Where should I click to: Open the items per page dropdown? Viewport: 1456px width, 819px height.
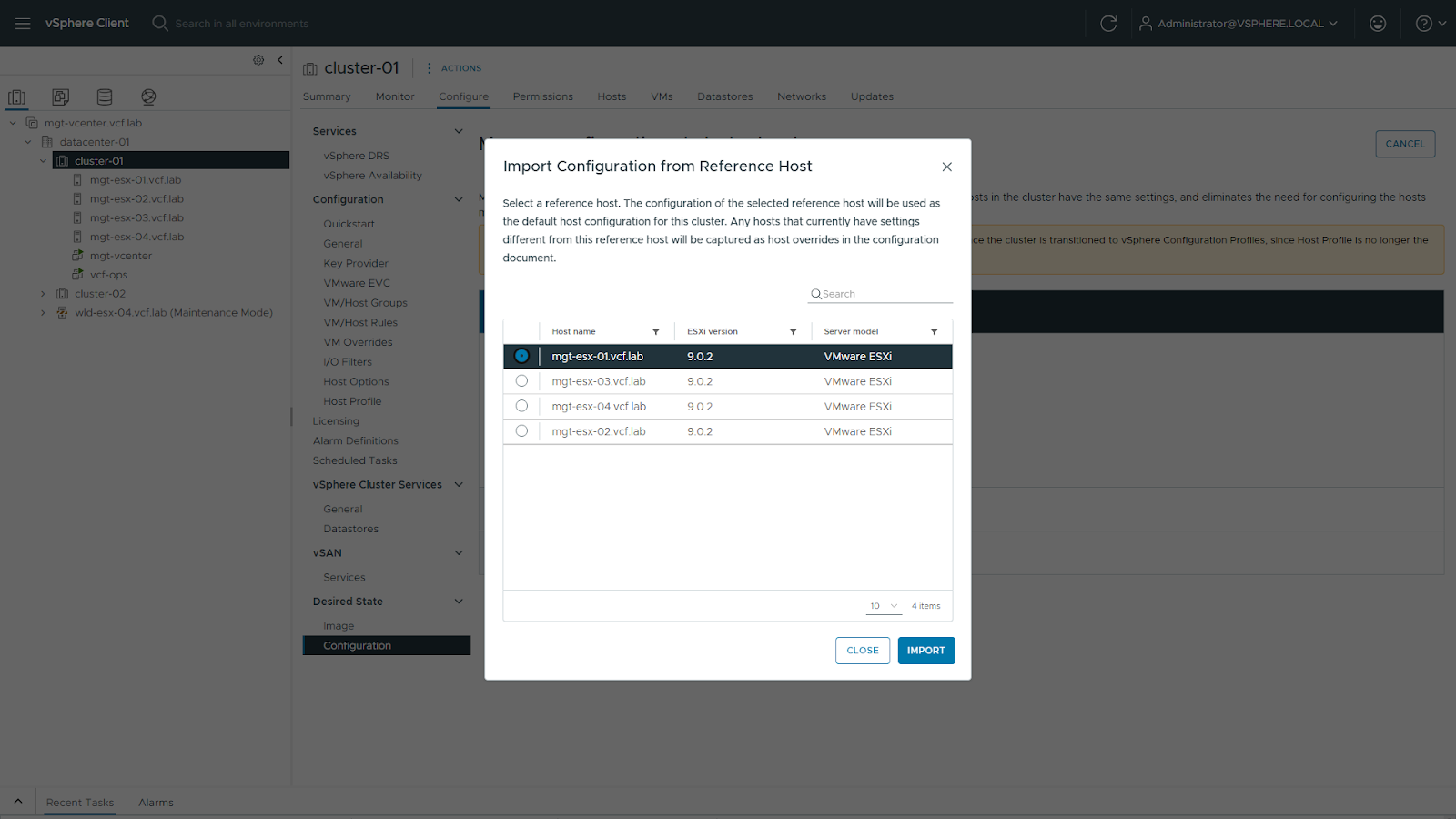pos(884,606)
